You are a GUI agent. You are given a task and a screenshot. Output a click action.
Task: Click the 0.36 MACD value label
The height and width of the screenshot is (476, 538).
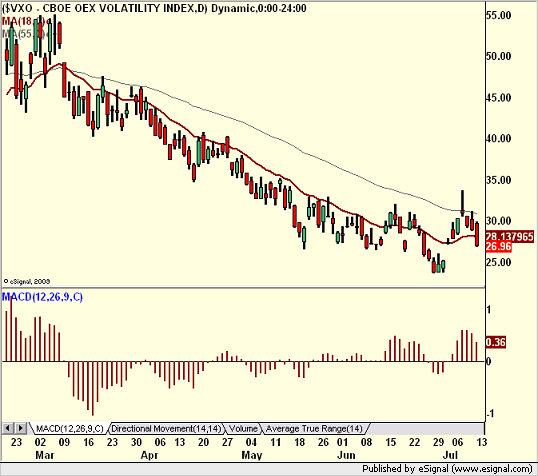tap(496, 342)
